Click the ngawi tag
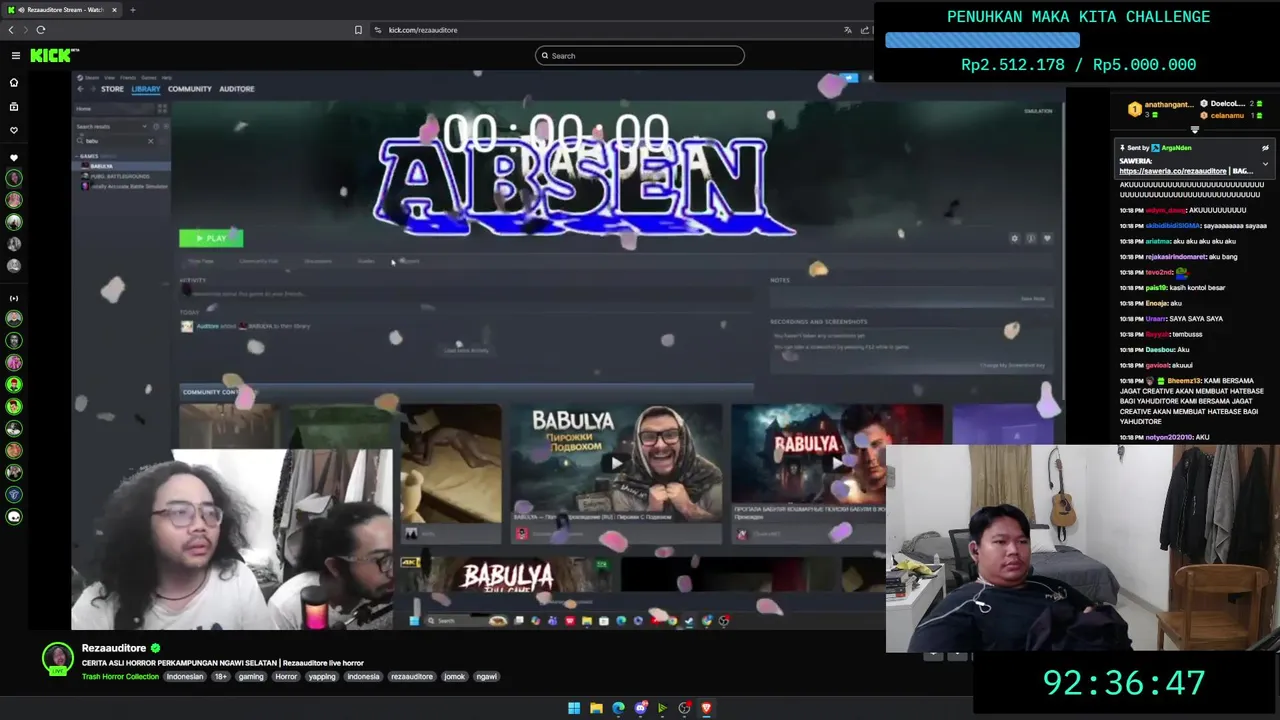This screenshot has height=720, width=1280. [x=487, y=676]
